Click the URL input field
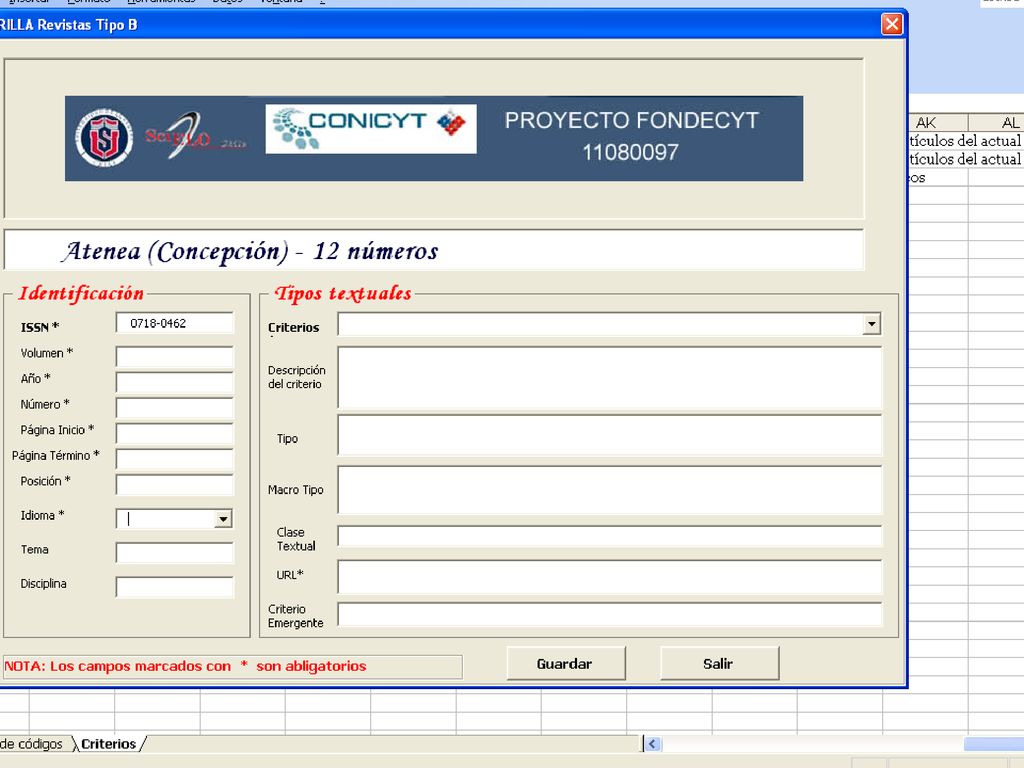This screenshot has height=768, width=1024. click(x=609, y=577)
